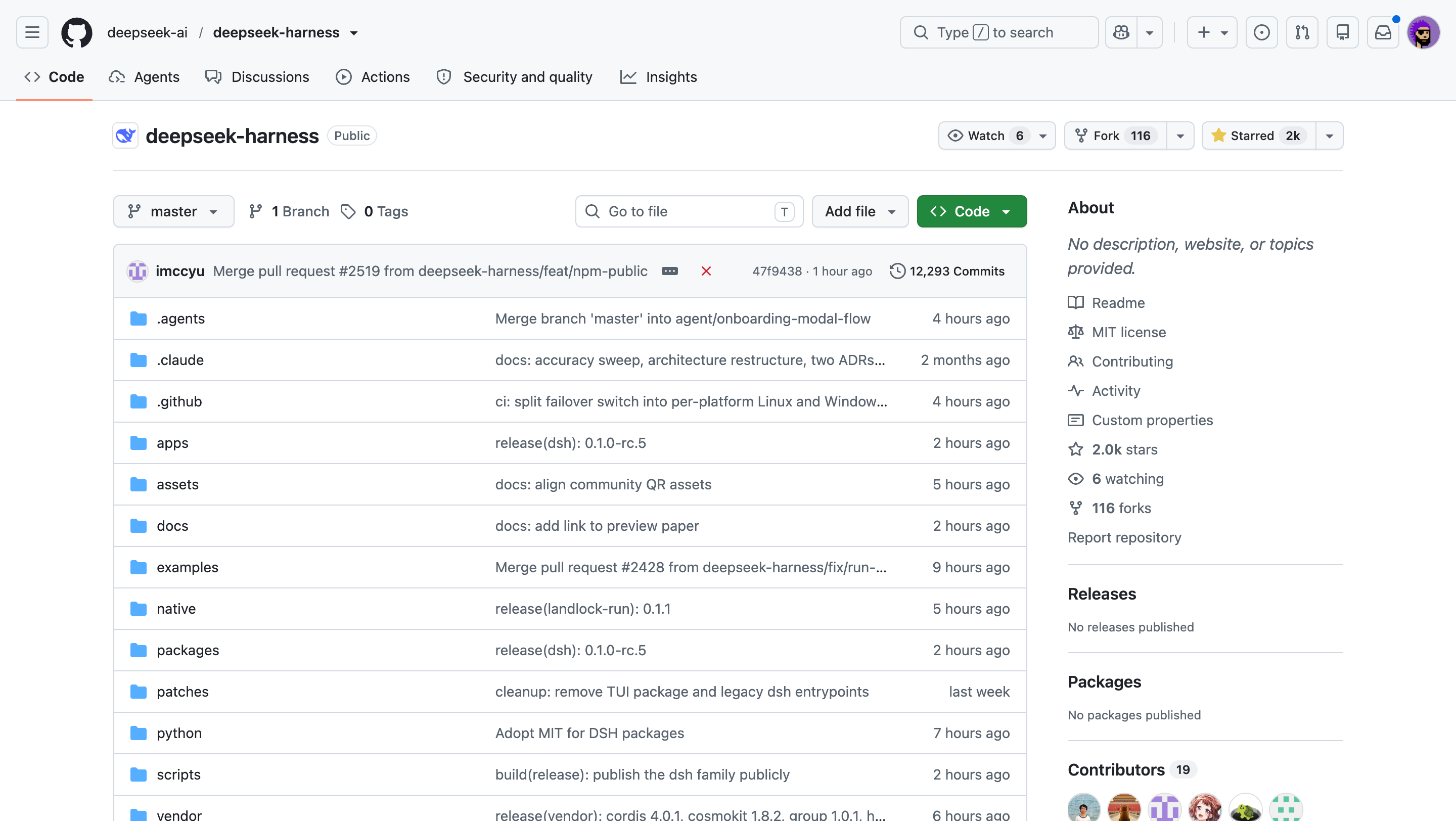Viewport: 1456px width, 821px height.
Task: Click the frog contributor avatar
Action: (1246, 808)
